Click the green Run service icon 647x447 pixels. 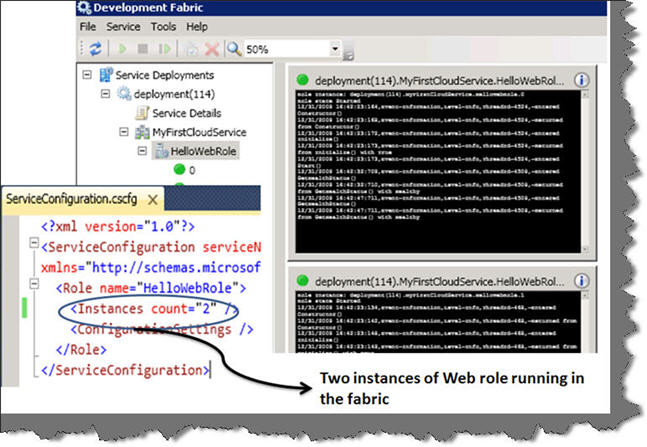click(x=122, y=49)
